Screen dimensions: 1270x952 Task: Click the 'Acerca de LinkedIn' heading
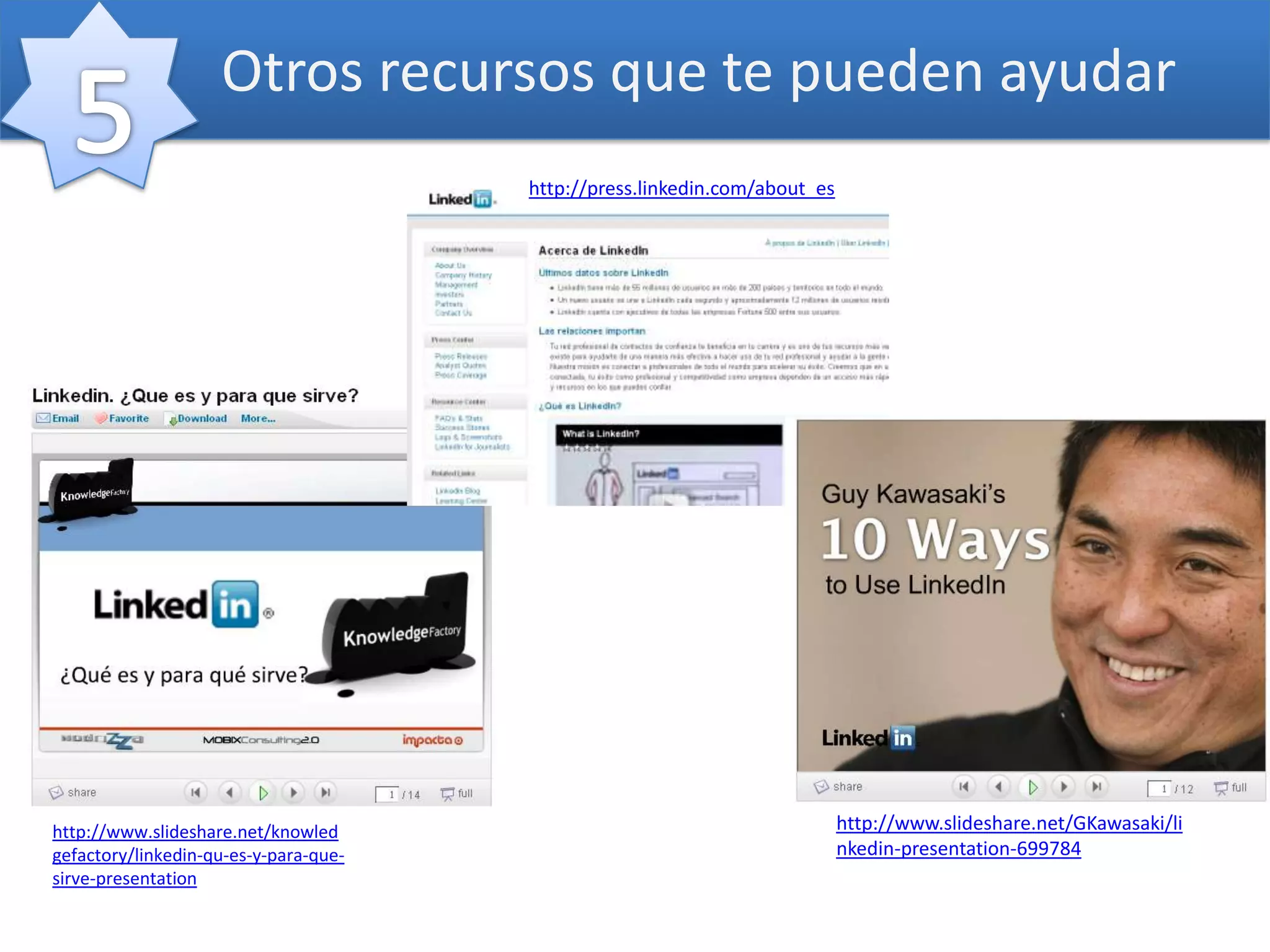point(593,250)
